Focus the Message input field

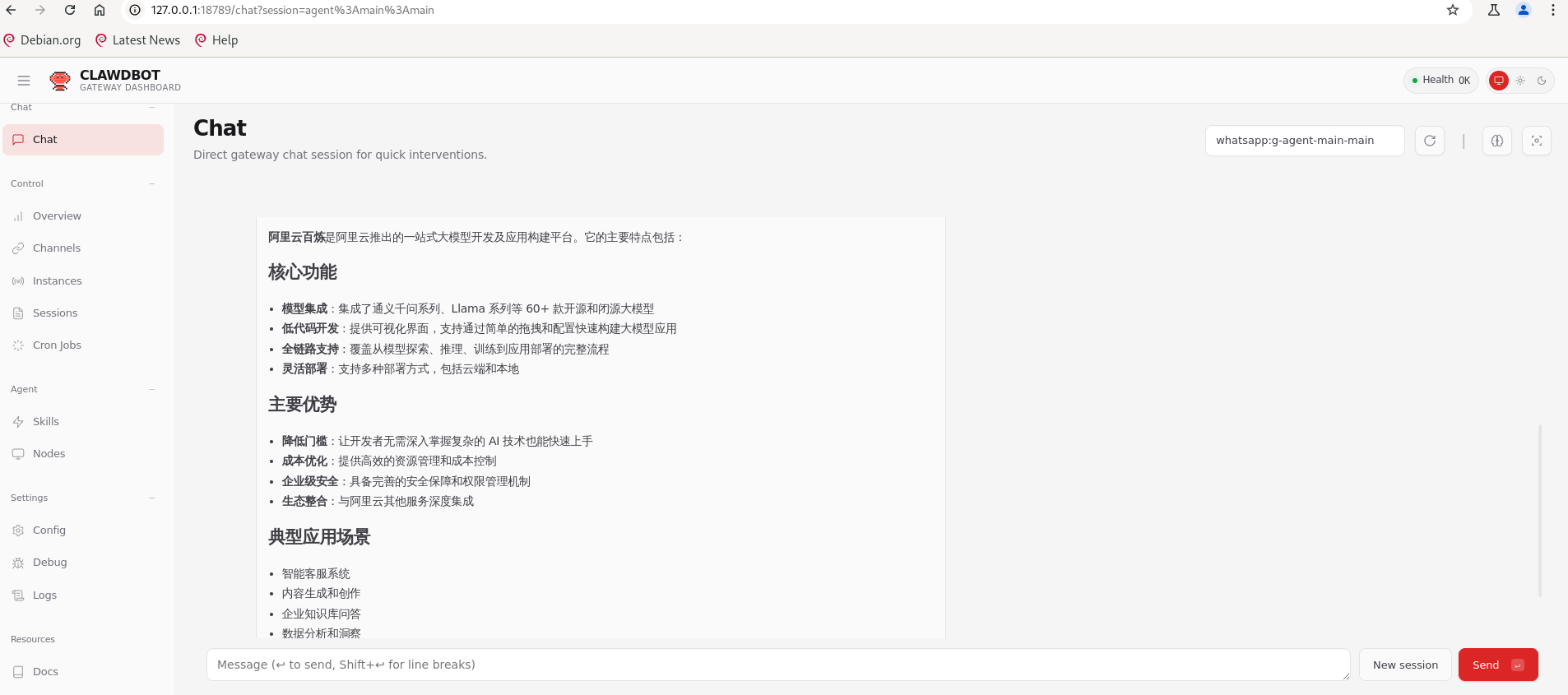point(778,665)
